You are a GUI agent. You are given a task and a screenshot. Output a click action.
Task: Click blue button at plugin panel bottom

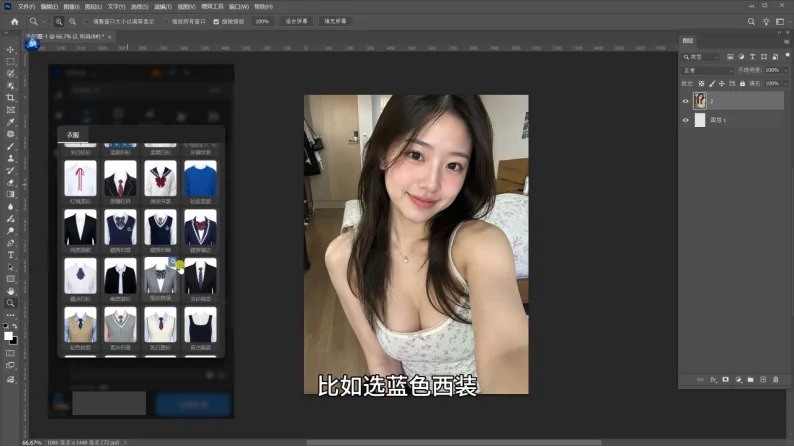pyautogui.click(x=193, y=404)
